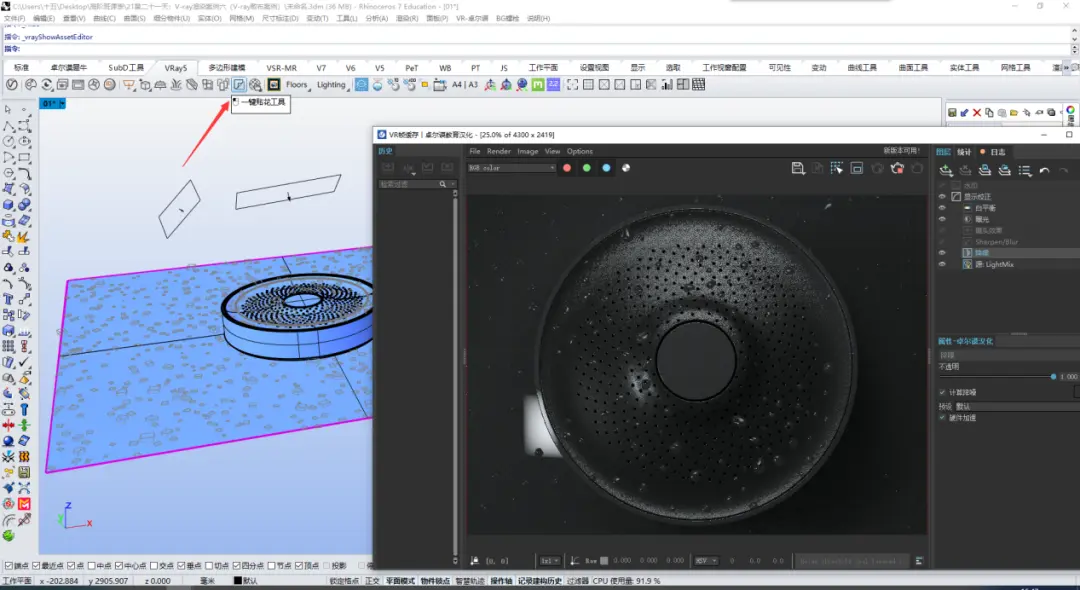Screen dimensions: 1080x590
Task: Save the rendered image in frame buffer
Action: tap(798, 168)
